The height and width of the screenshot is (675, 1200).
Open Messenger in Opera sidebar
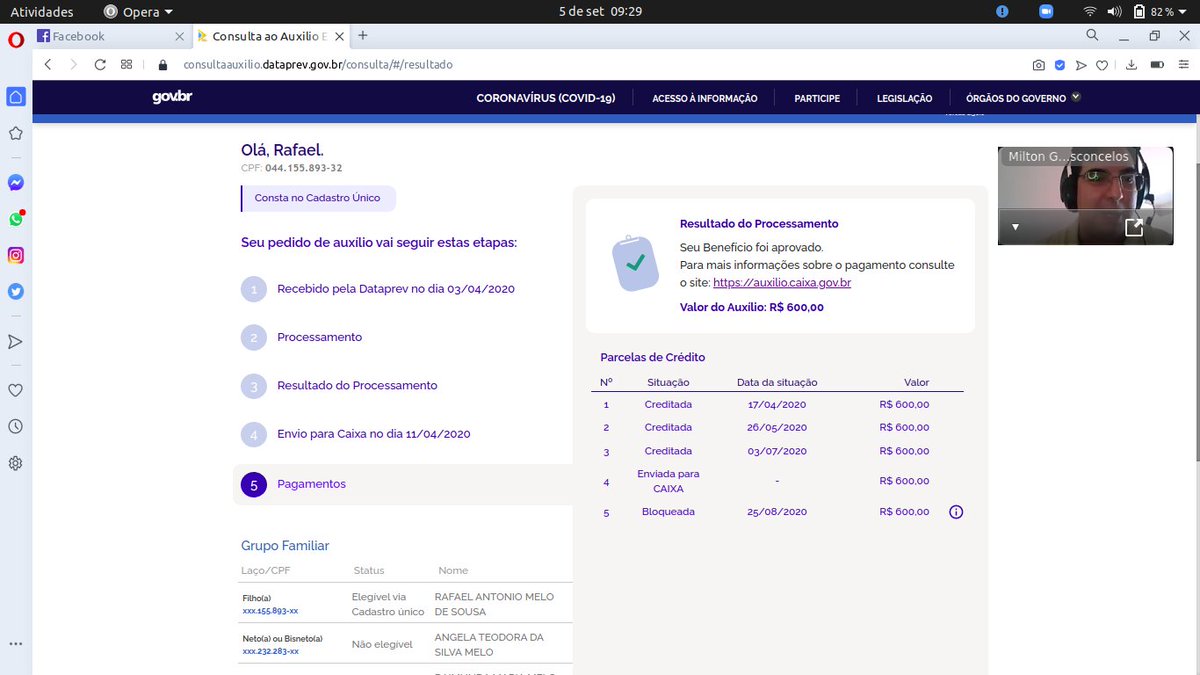16,183
